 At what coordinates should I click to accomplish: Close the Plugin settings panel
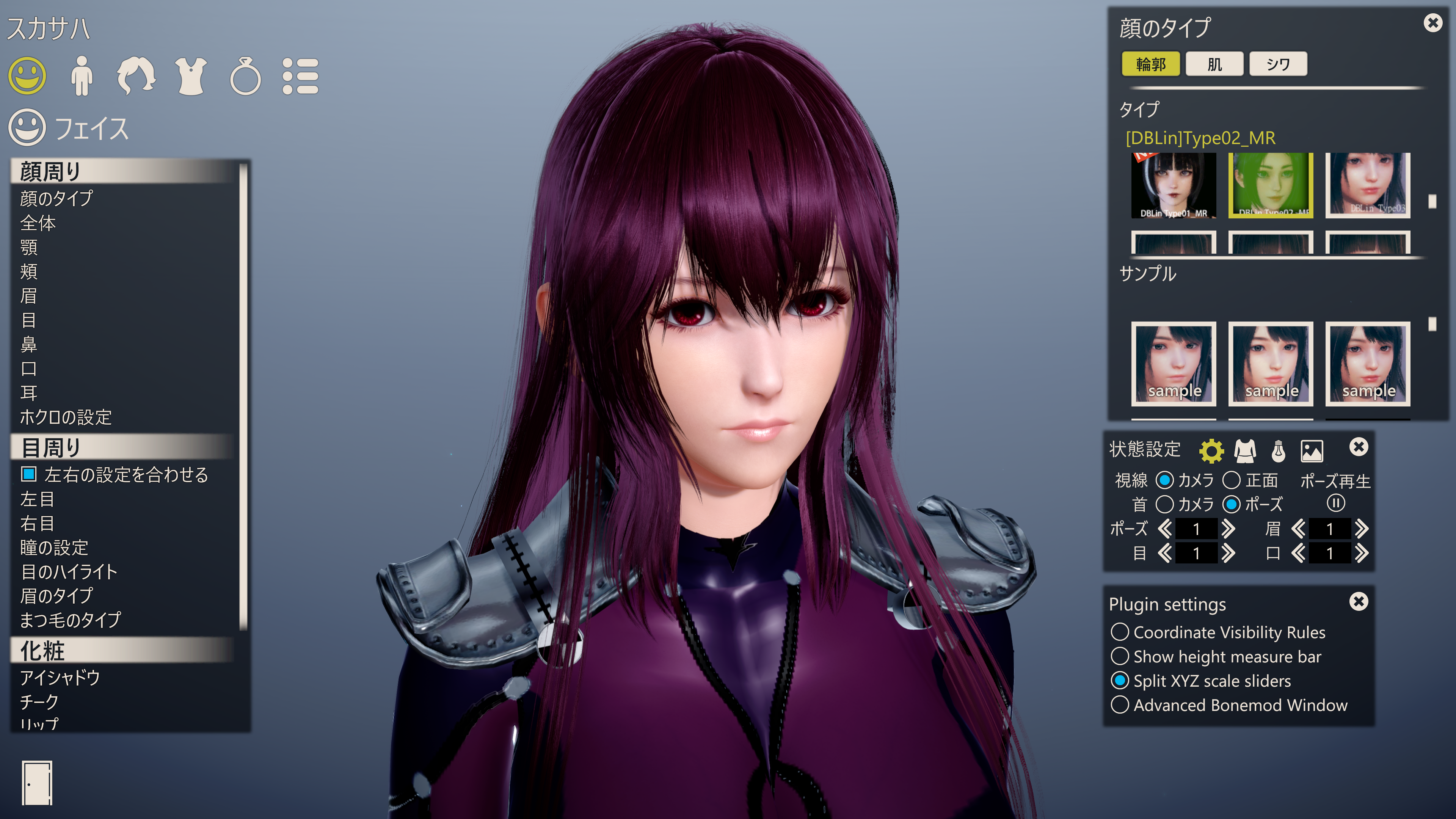(x=1359, y=601)
